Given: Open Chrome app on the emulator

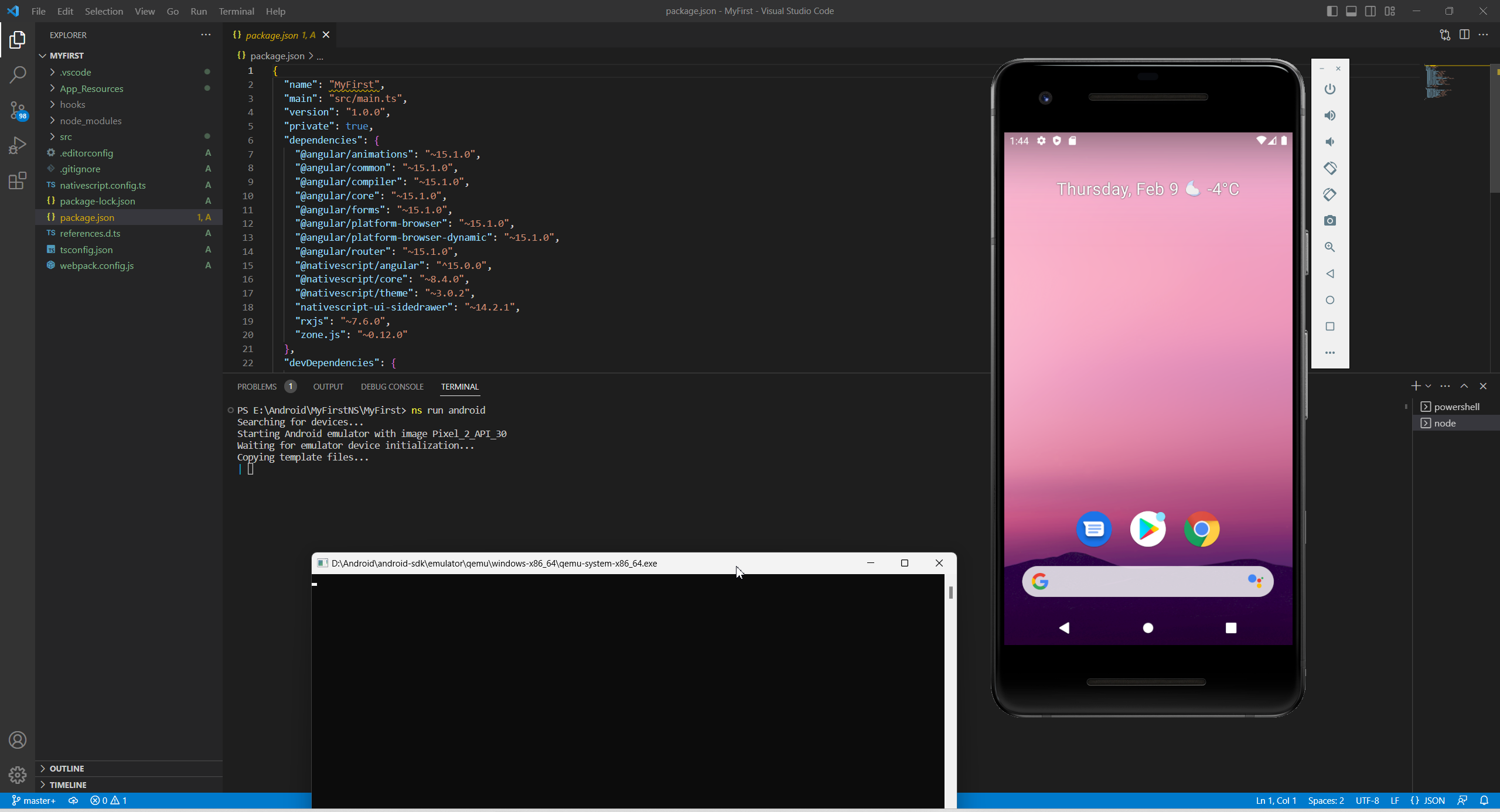Looking at the screenshot, I should tap(1201, 529).
